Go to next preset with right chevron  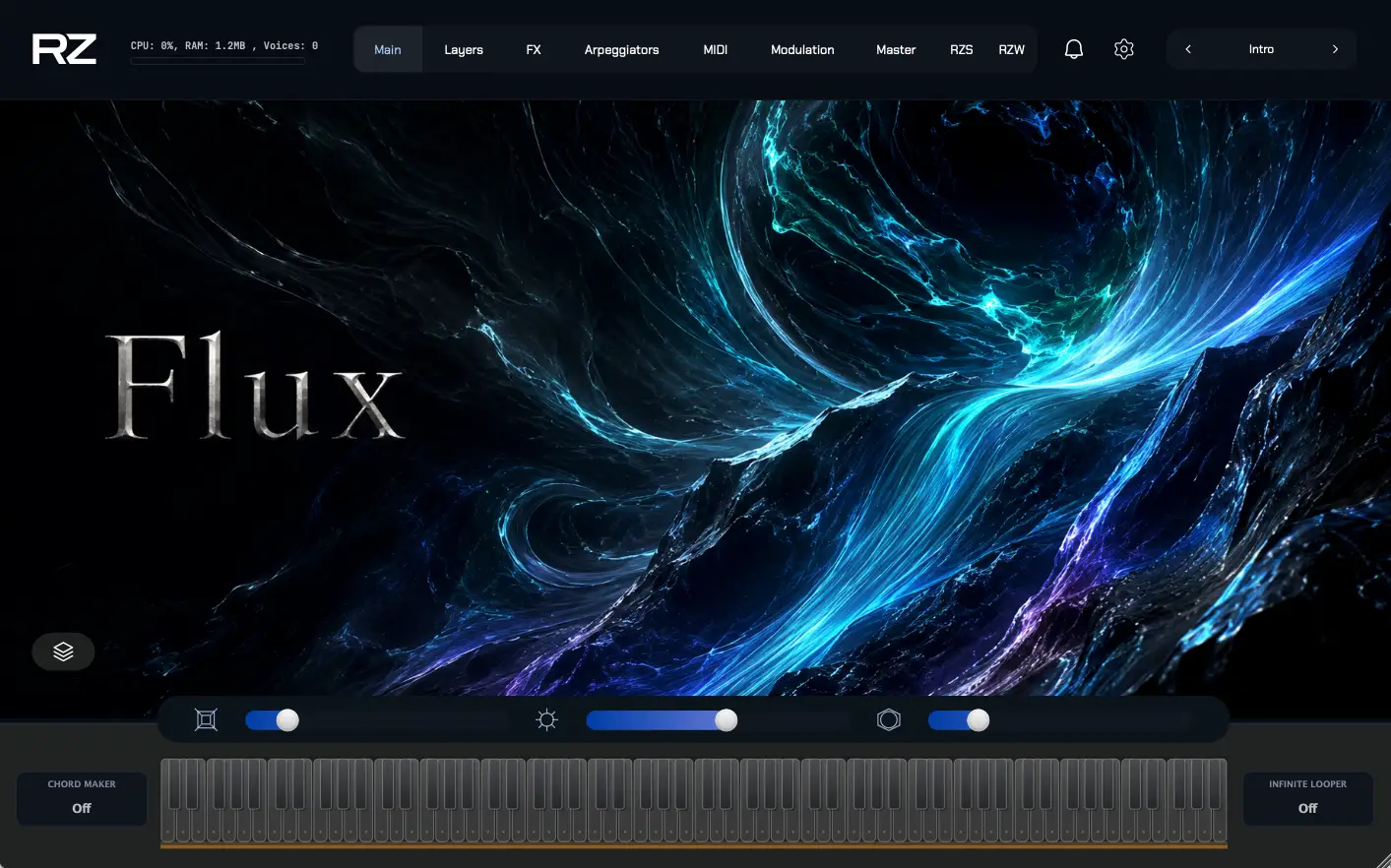(1335, 49)
